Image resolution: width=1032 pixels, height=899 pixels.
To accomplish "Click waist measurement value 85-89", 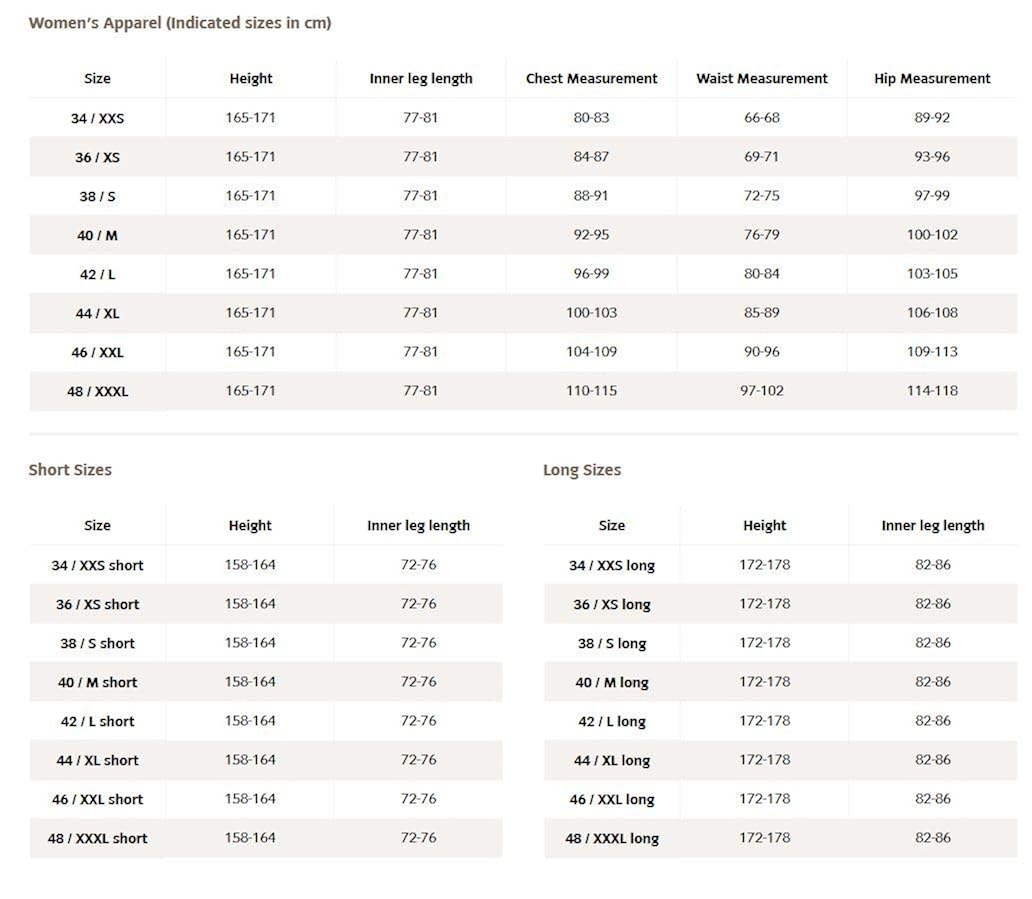I will click(762, 313).
